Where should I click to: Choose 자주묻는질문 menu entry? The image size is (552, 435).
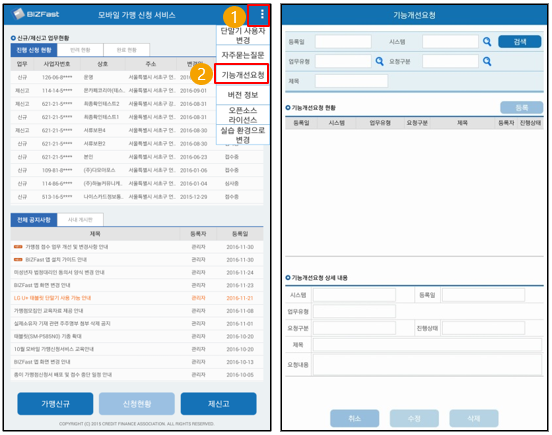point(243,55)
